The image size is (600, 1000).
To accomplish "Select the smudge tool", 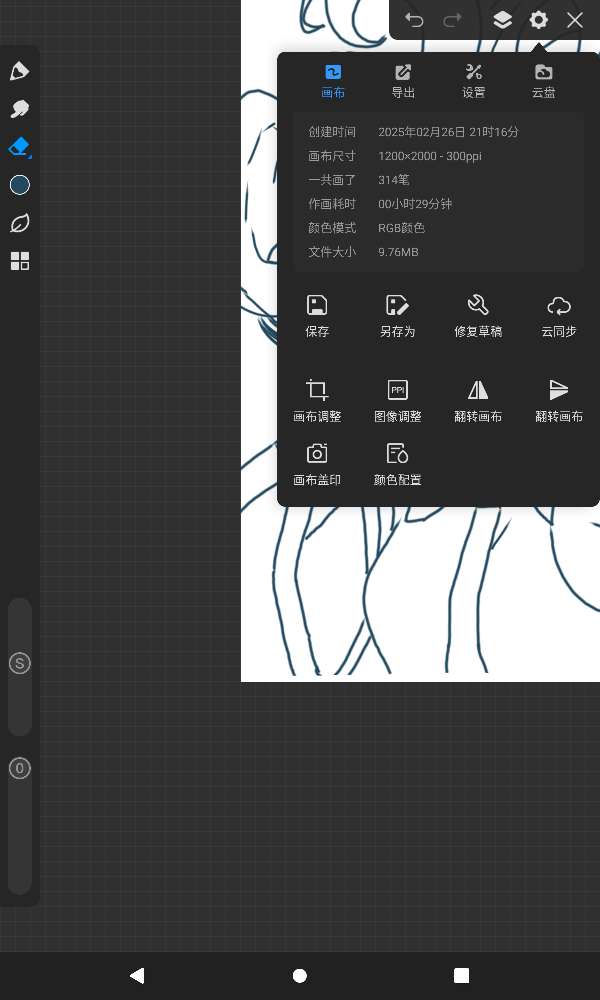I will coord(20,109).
